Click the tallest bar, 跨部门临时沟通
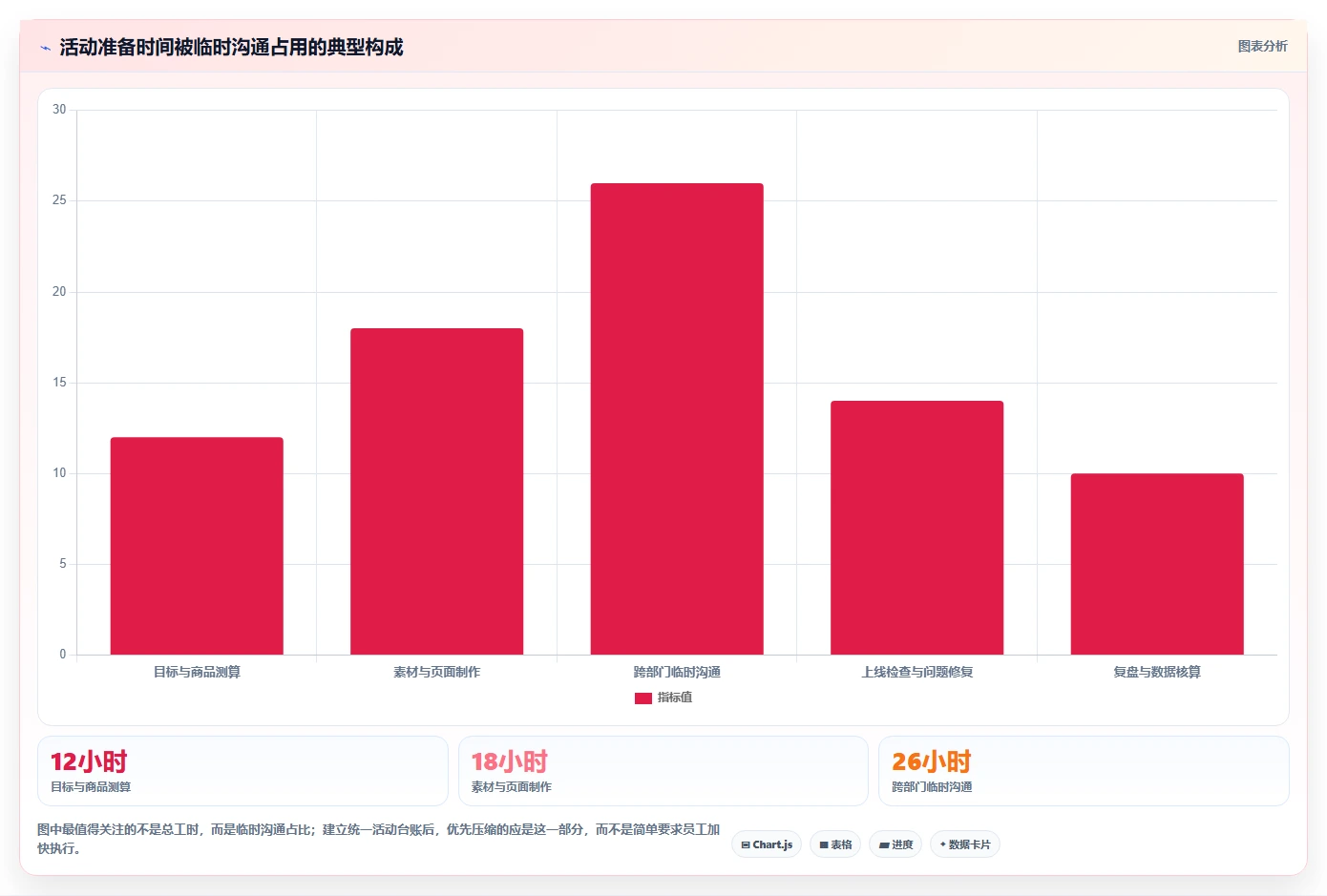Image resolution: width=1327 pixels, height=896 pixels. point(677,419)
